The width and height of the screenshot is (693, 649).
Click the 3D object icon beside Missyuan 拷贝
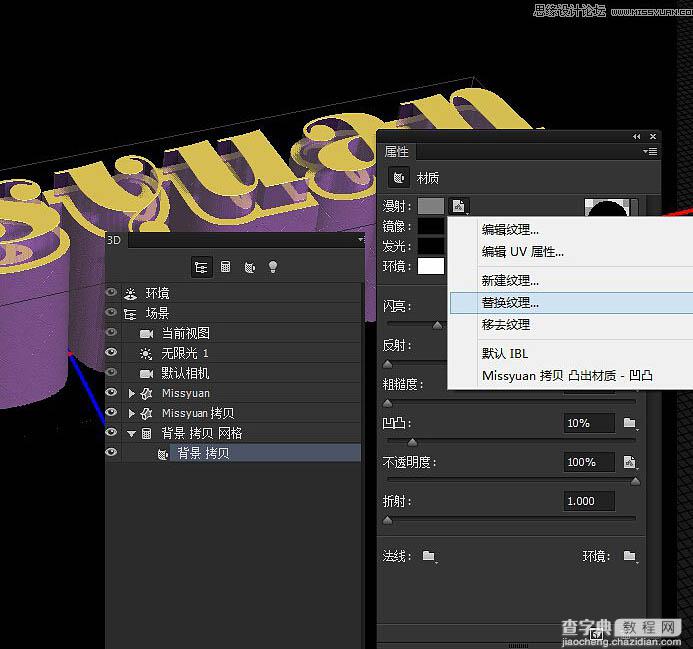tap(146, 413)
